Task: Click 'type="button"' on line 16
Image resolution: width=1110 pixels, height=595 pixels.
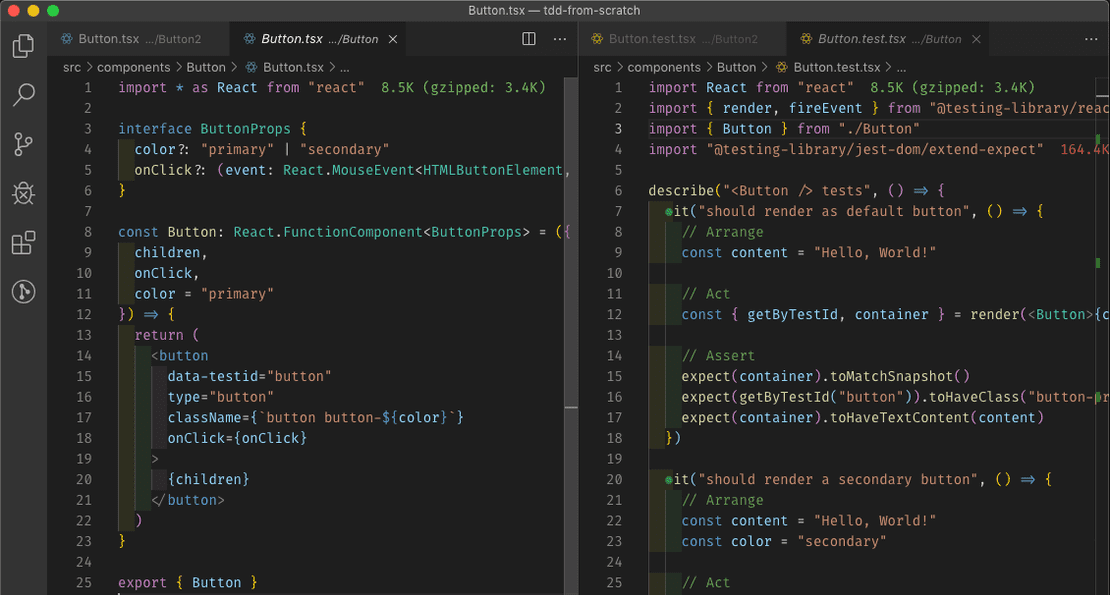Action: coord(220,397)
